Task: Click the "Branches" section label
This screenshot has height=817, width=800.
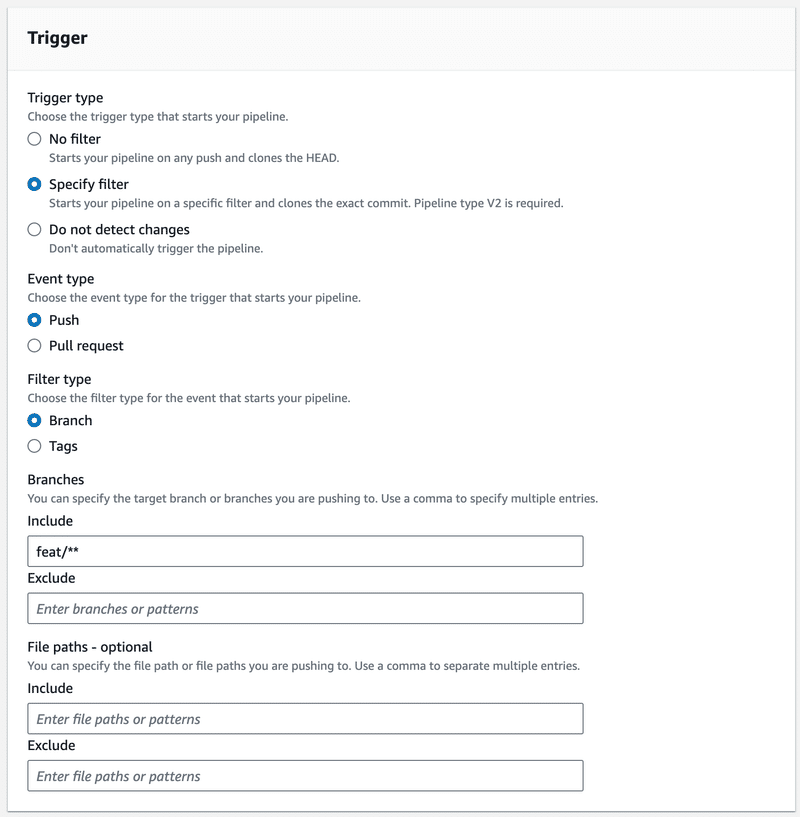Action: tap(54, 480)
